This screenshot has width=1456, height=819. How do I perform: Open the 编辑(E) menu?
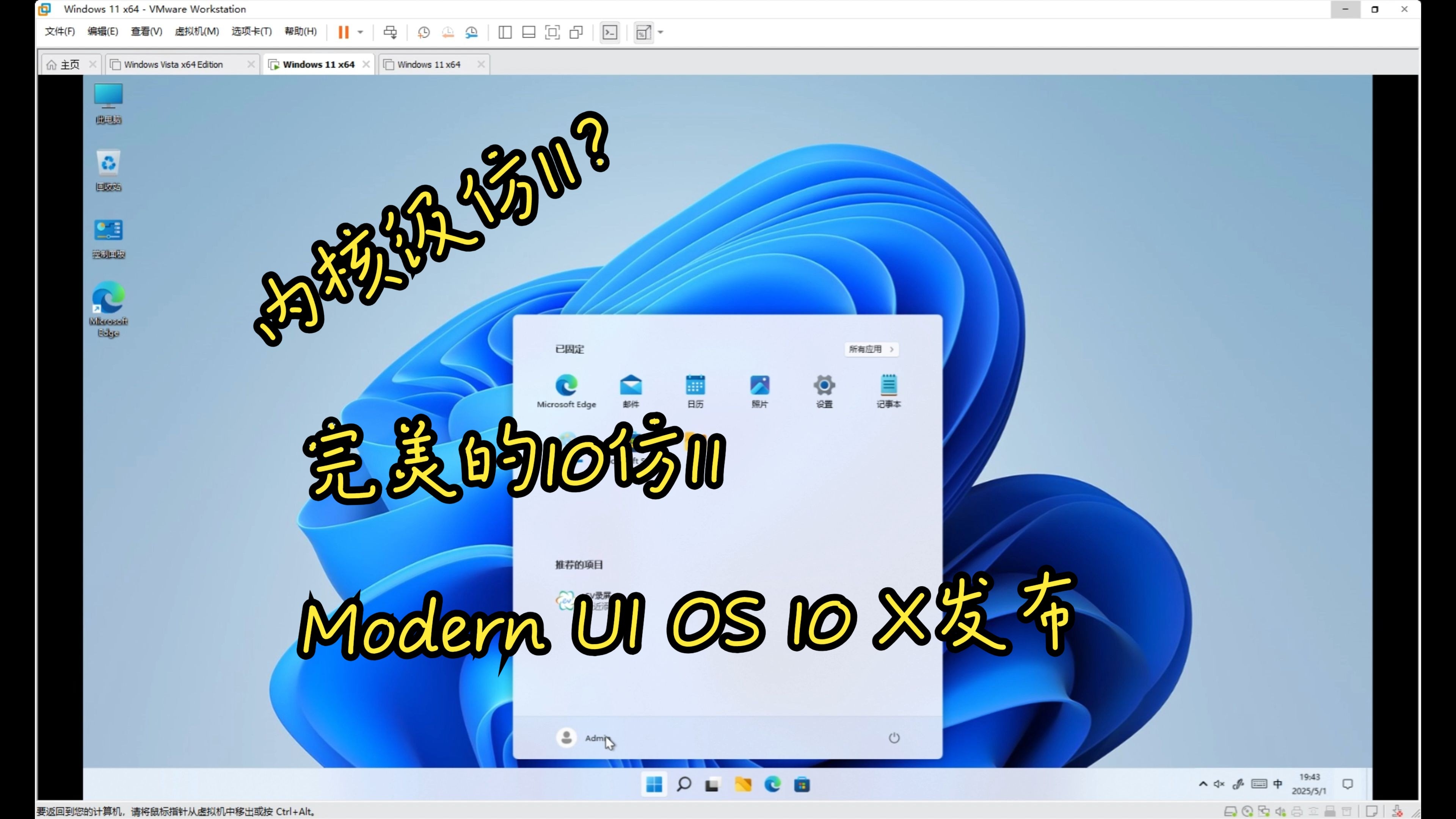pos(103,31)
